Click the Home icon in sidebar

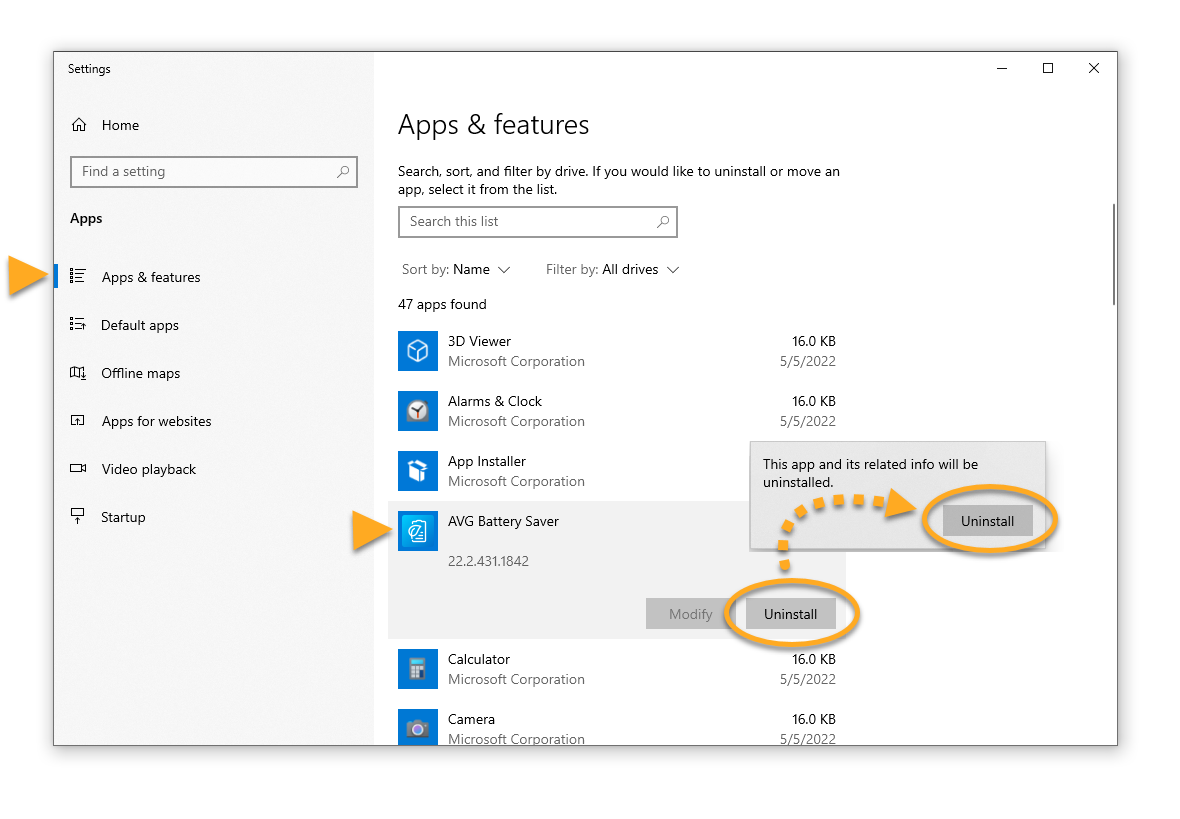pyautogui.click(x=79, y=125)
